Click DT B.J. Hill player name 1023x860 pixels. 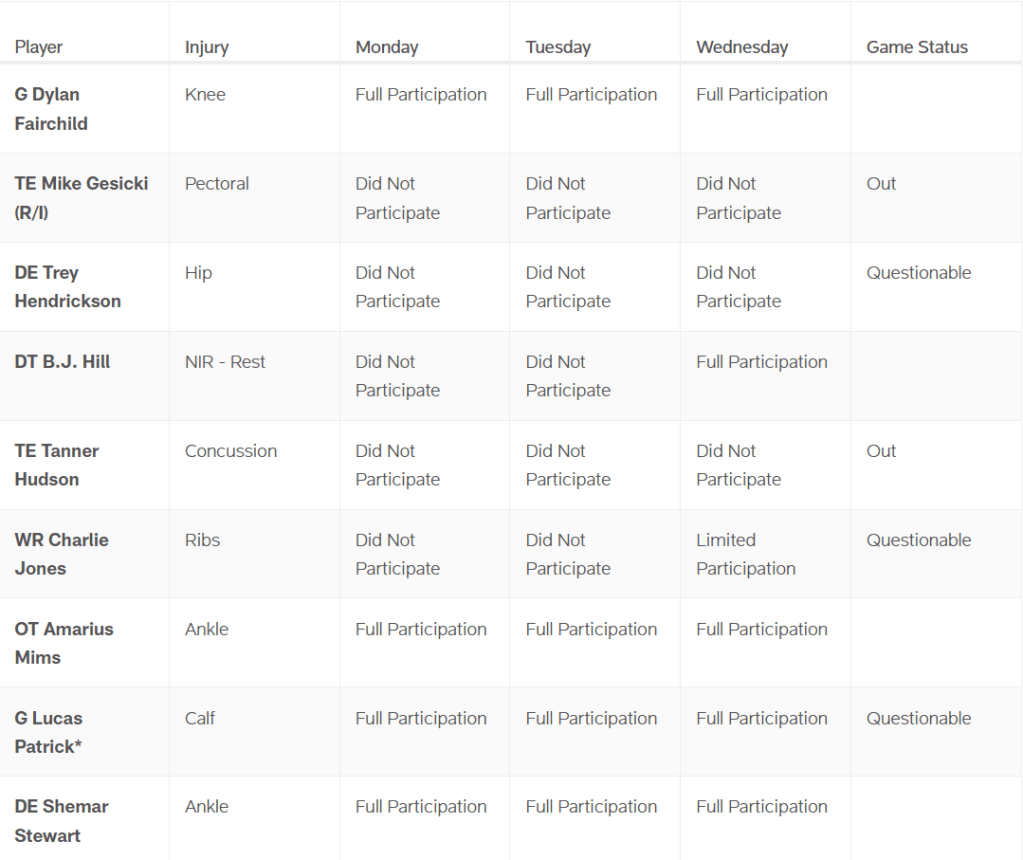pyautogui.click(x=62, y=362)
